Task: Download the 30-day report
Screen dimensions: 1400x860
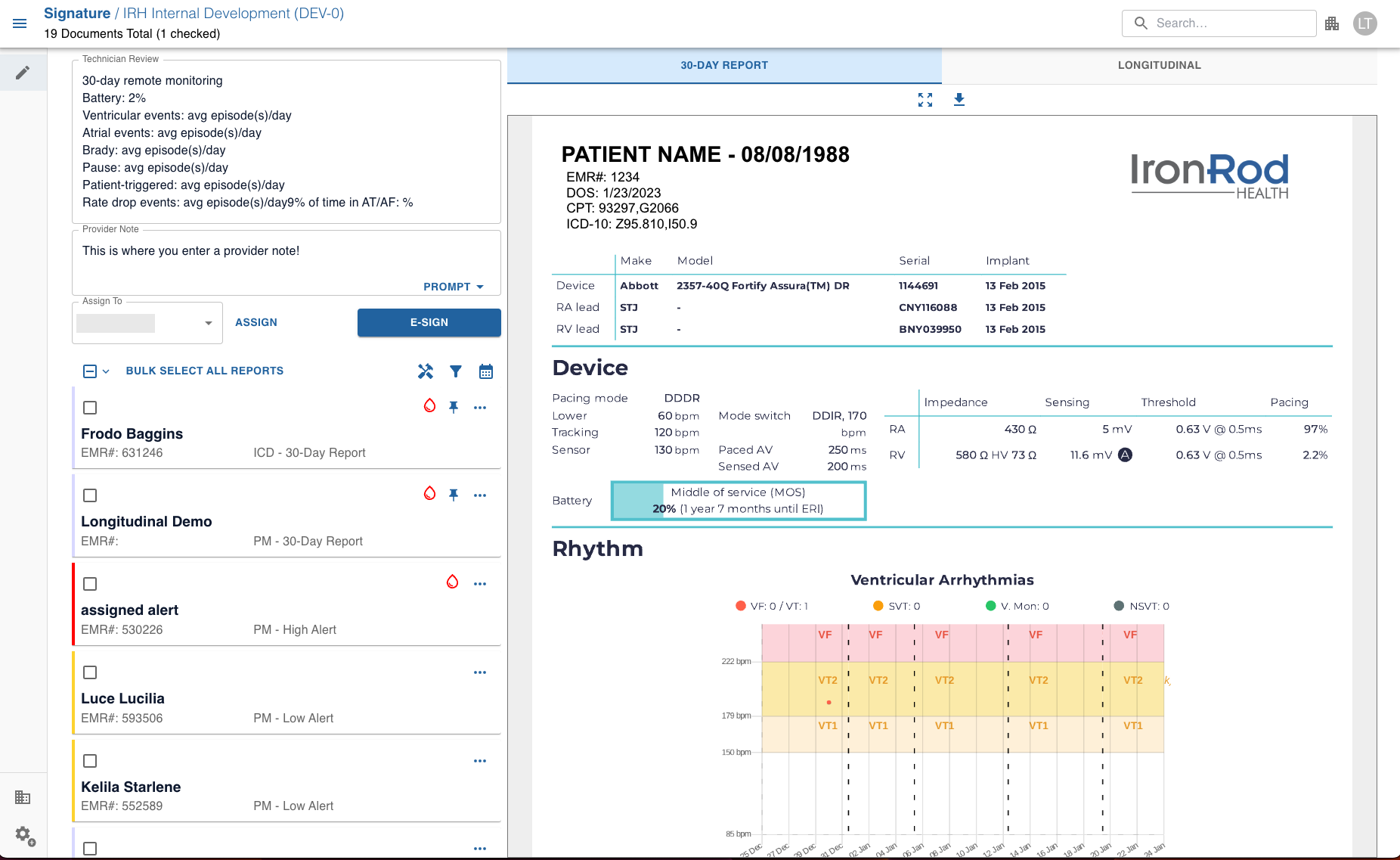Action: coord(959,100)
